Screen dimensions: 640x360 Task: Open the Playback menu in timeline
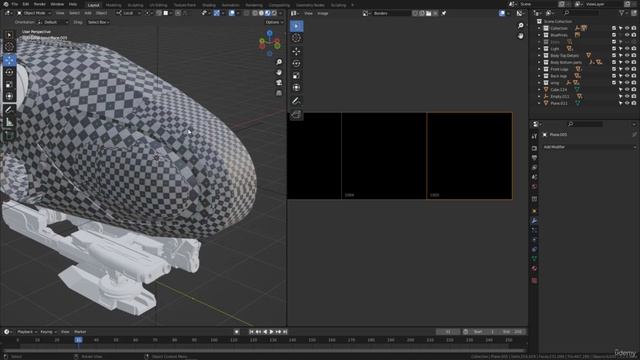coord(27,332)
